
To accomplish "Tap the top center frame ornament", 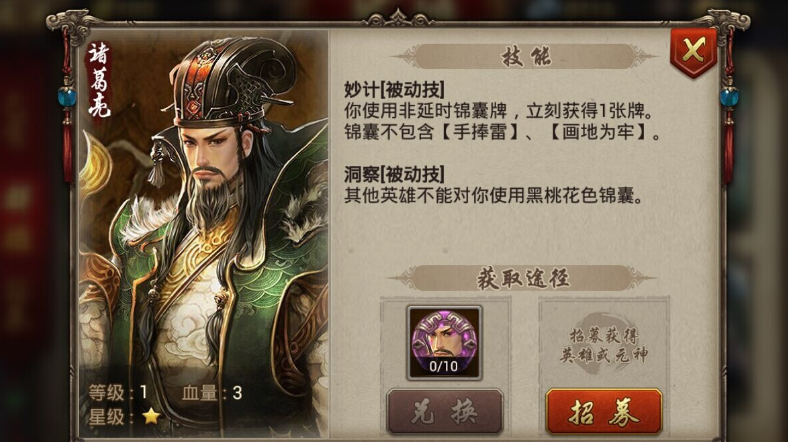I will (398, 19).
